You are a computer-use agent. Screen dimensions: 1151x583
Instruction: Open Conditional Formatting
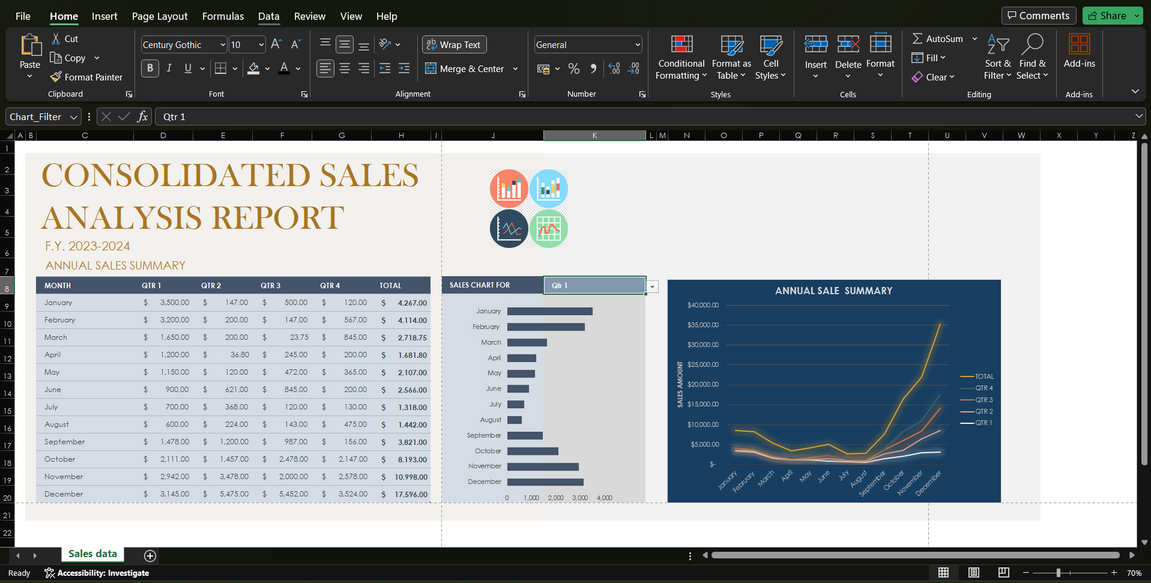click(681, 57)
